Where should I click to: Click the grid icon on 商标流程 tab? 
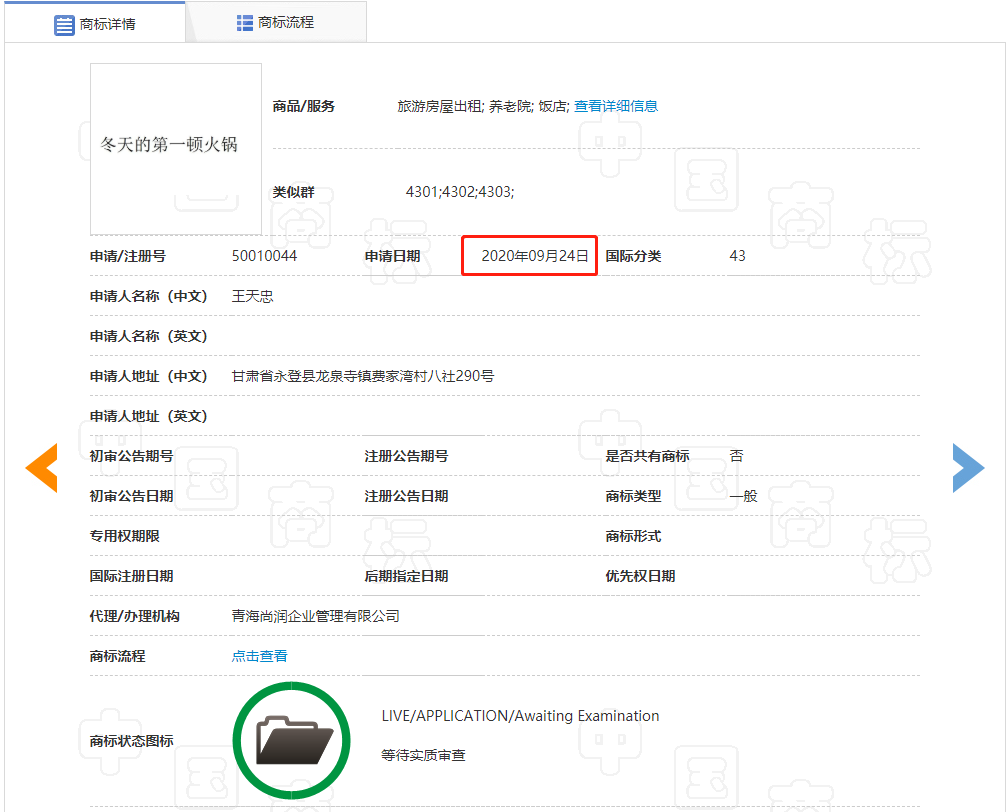pyautogui.click(x=245, y=23)
